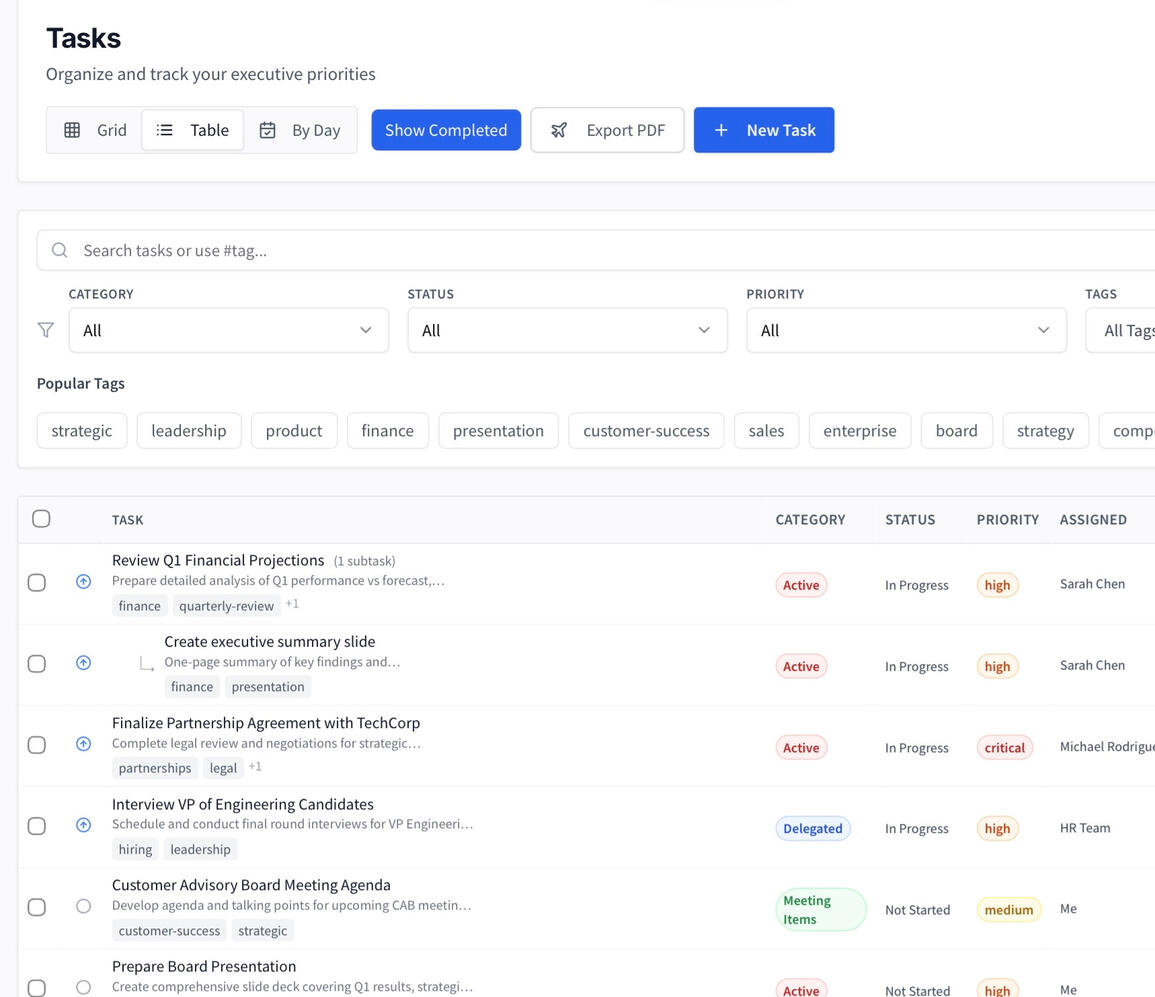
Task: Open the Priority filter dropdown
Action: [906, 330]
